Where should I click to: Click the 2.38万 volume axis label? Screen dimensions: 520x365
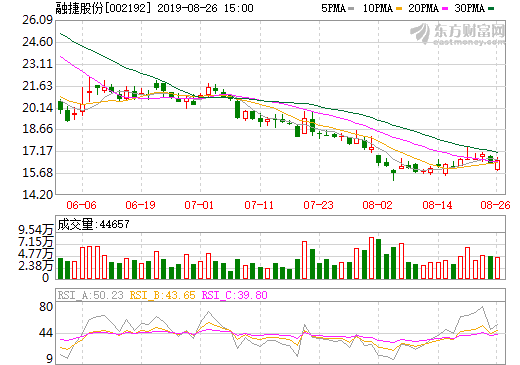[36, 266]
